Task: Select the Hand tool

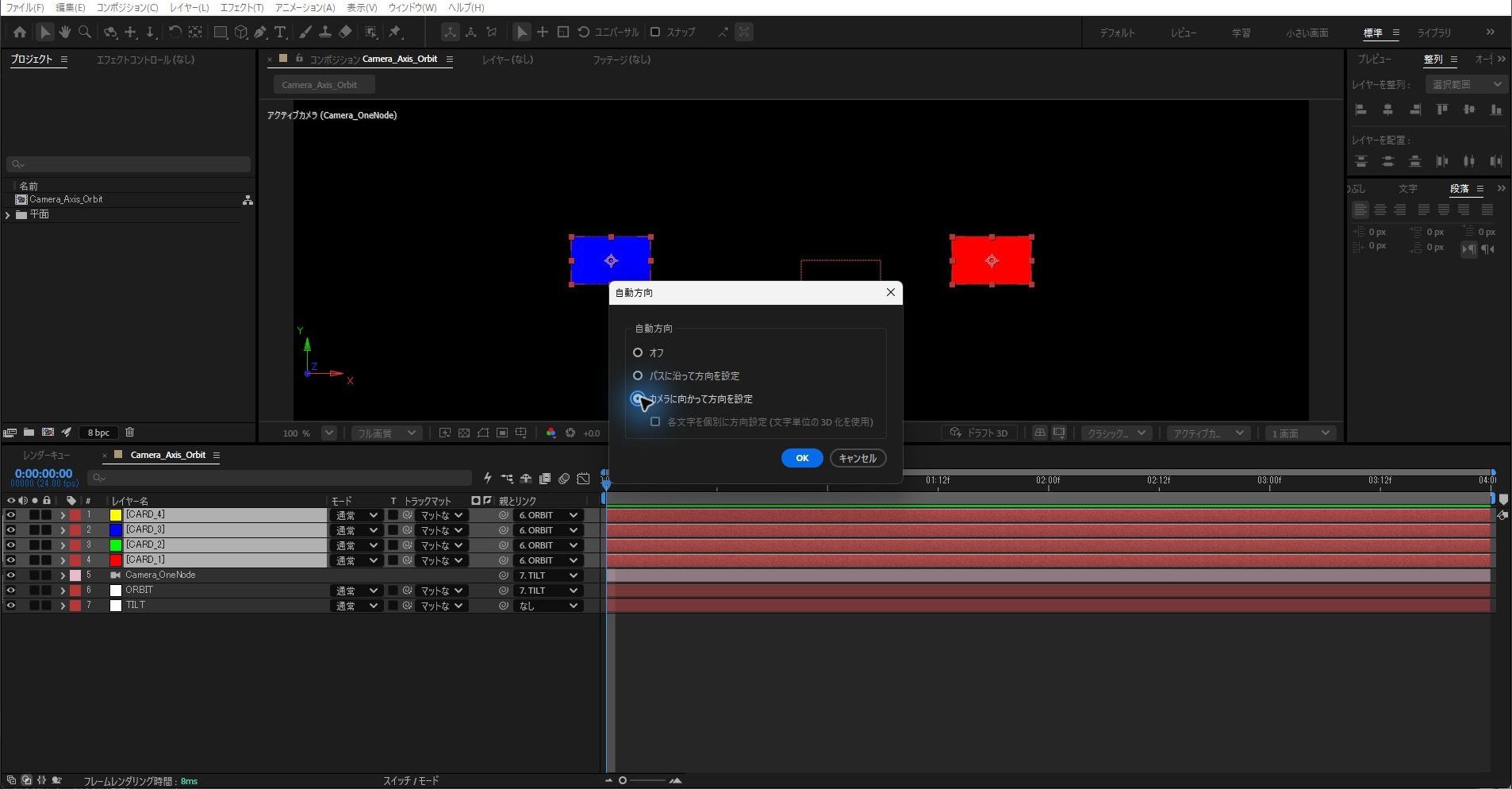Action: click(x=65, y=33)
